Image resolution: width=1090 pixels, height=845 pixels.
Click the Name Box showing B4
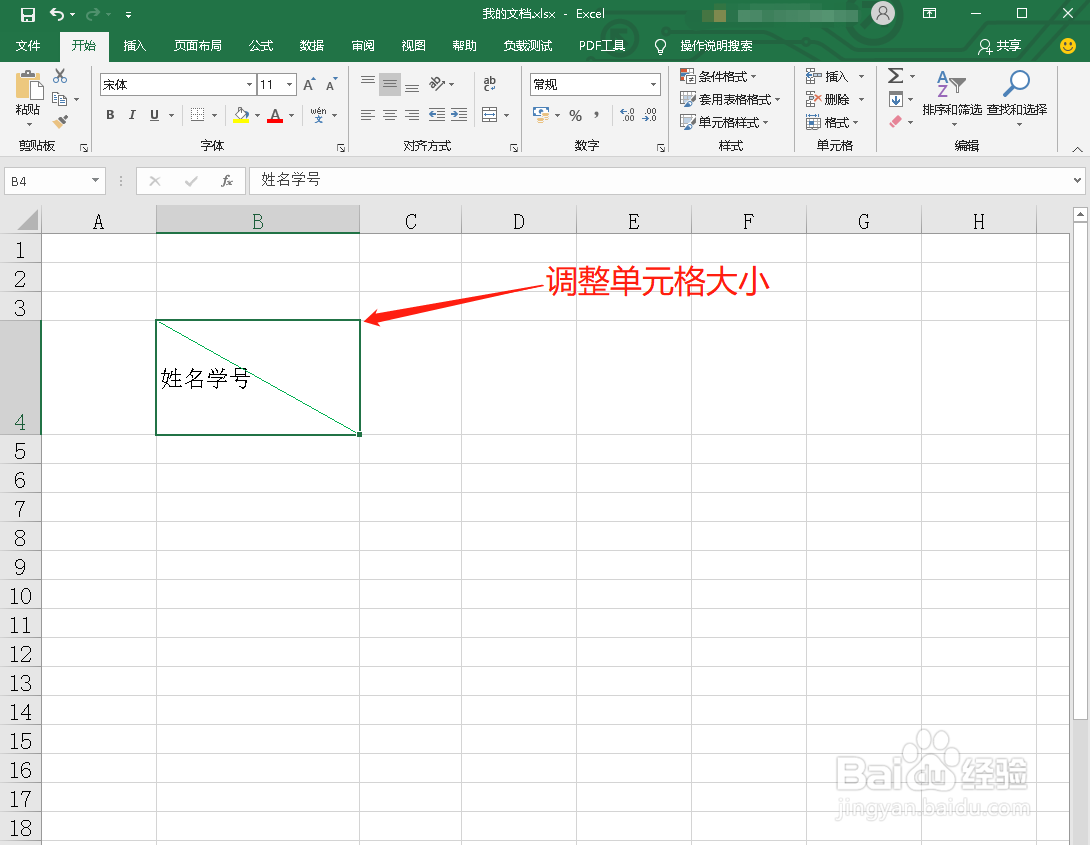point(55,181)
